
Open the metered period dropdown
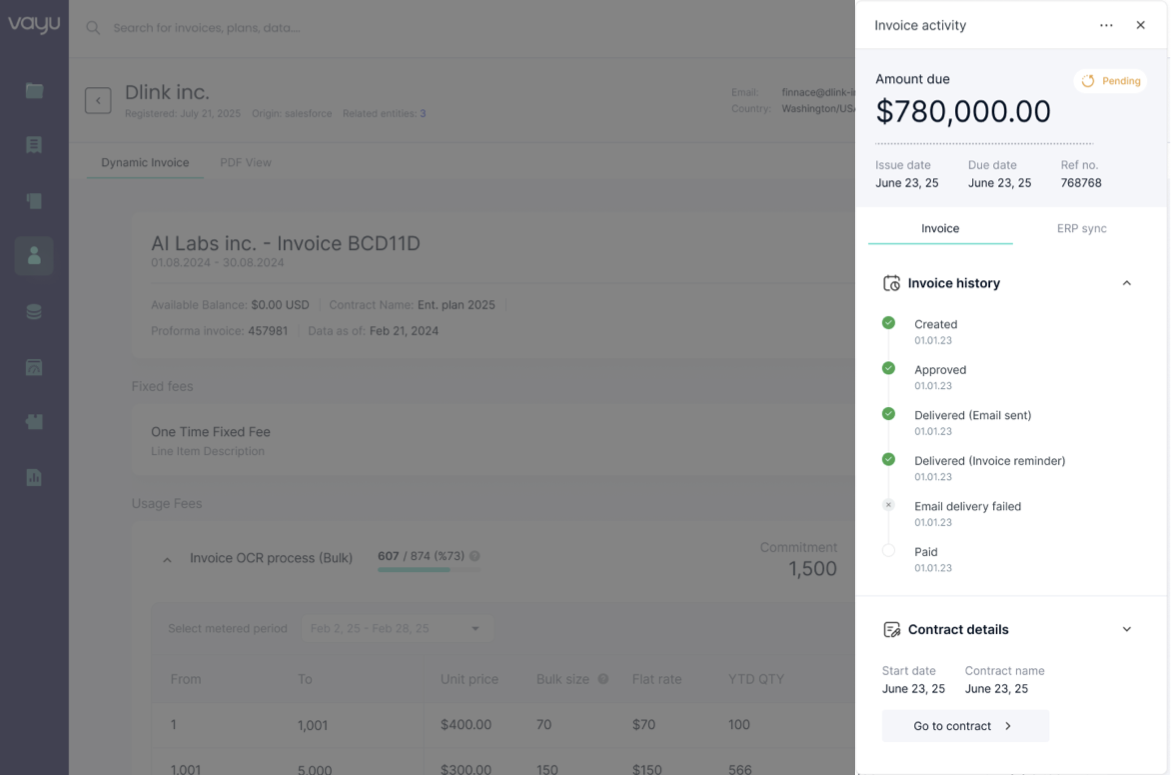coord(396,629)
